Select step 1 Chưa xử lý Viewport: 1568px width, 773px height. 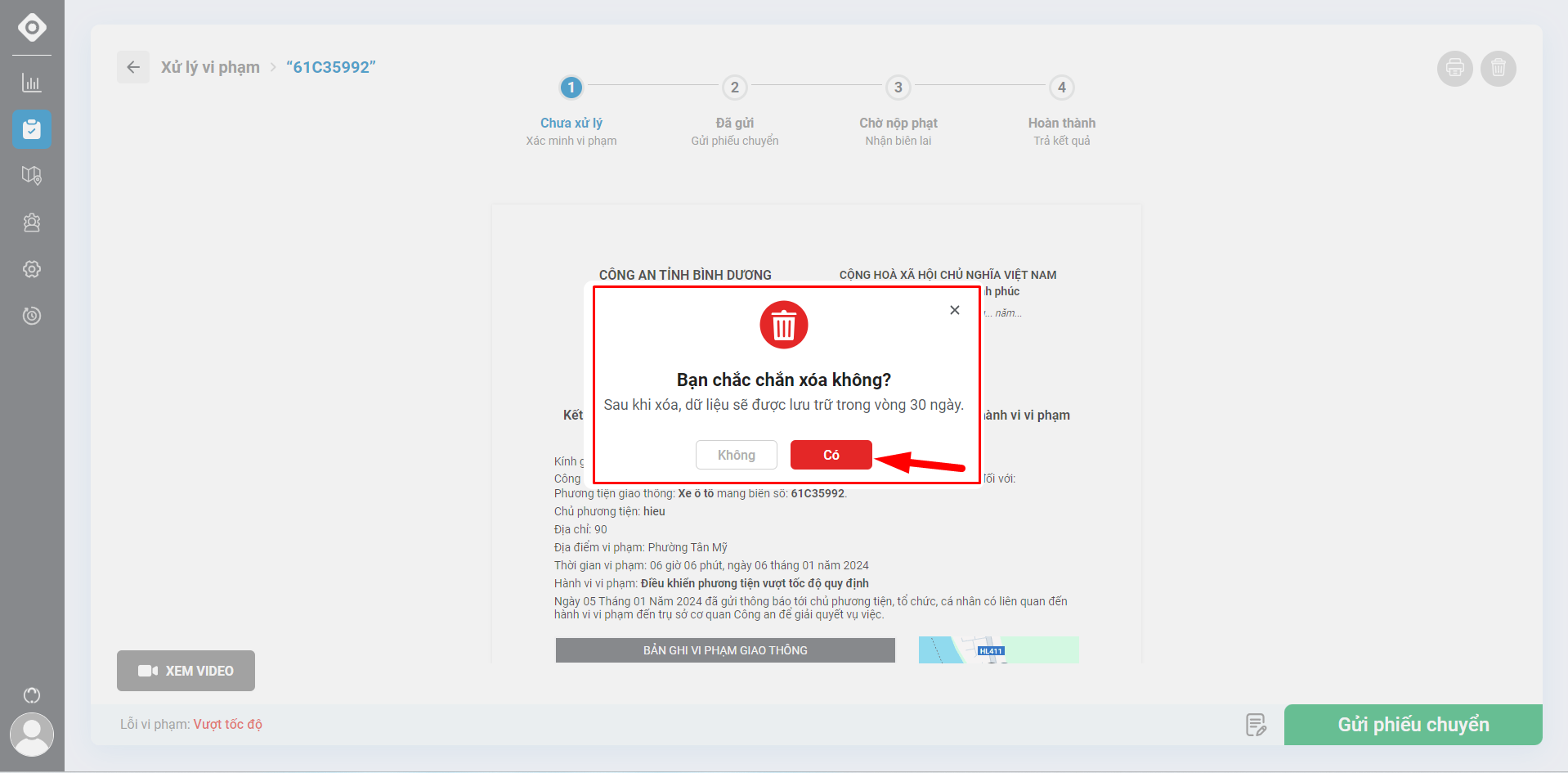(x=571, y=88)
